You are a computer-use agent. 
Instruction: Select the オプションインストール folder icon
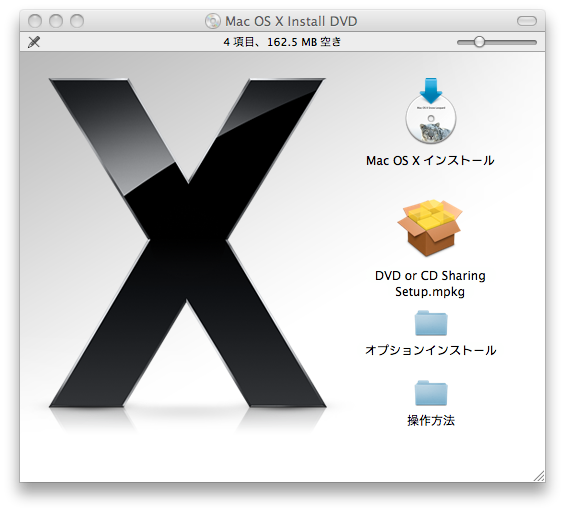pyautogui.click(x=431, y=323)
